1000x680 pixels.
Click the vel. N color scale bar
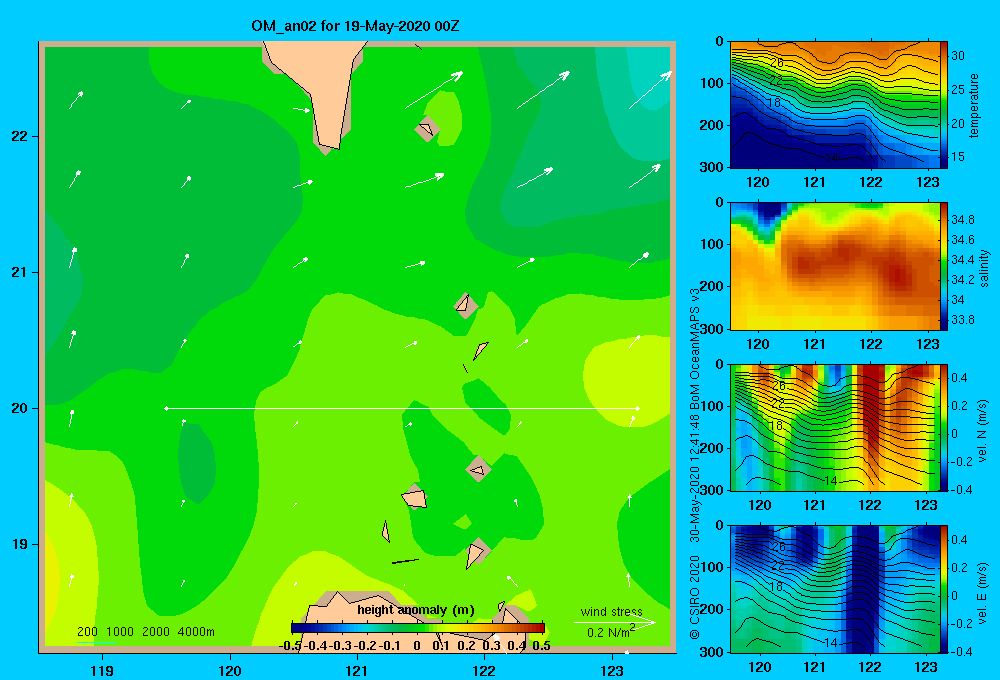pos(944,427)
